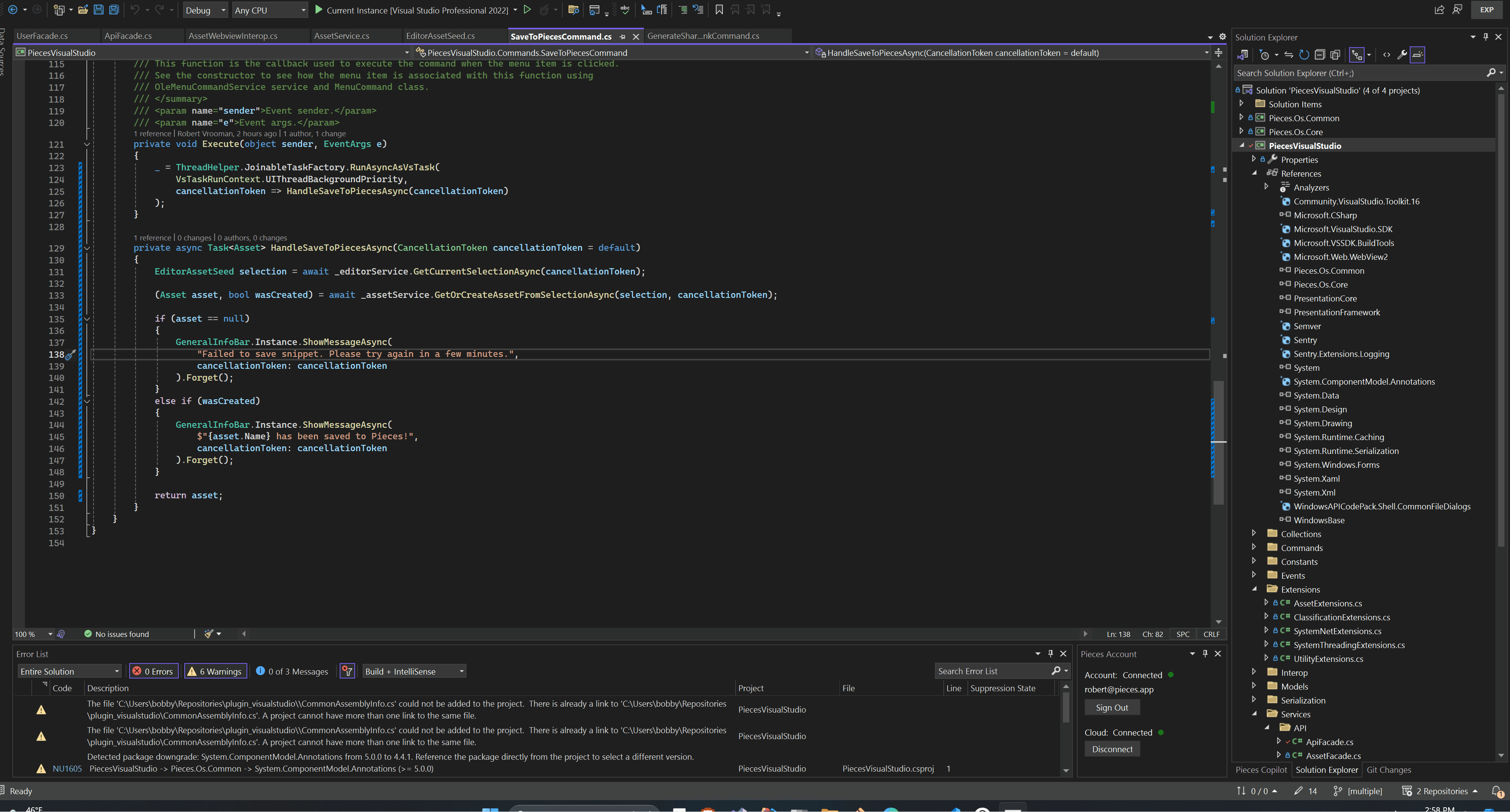Image resolution: width=1510 pixels, height=812 pixels.
Task: Click the Sign Out button
Action: [1111, 707]
